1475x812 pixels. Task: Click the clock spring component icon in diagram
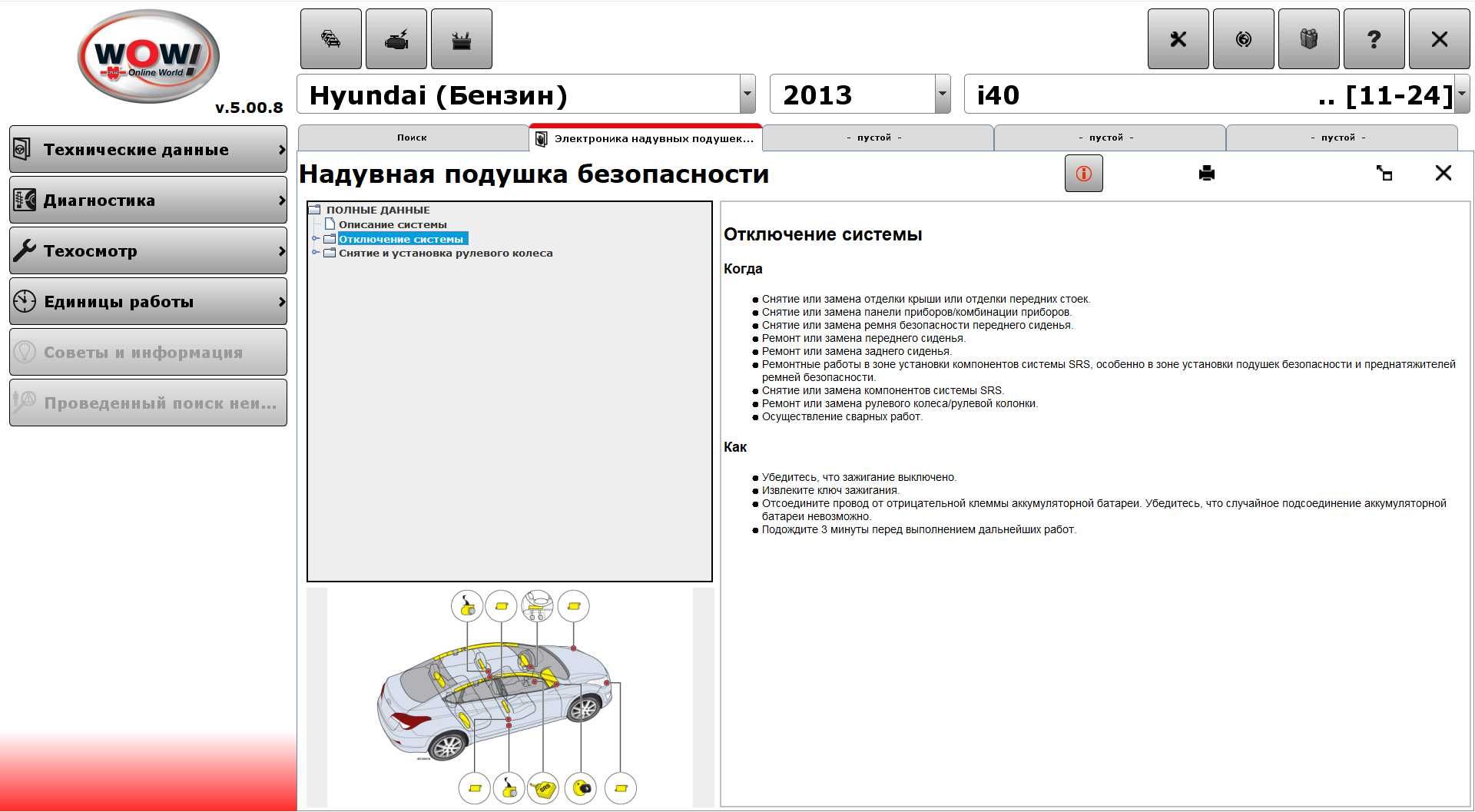(581, 788)
